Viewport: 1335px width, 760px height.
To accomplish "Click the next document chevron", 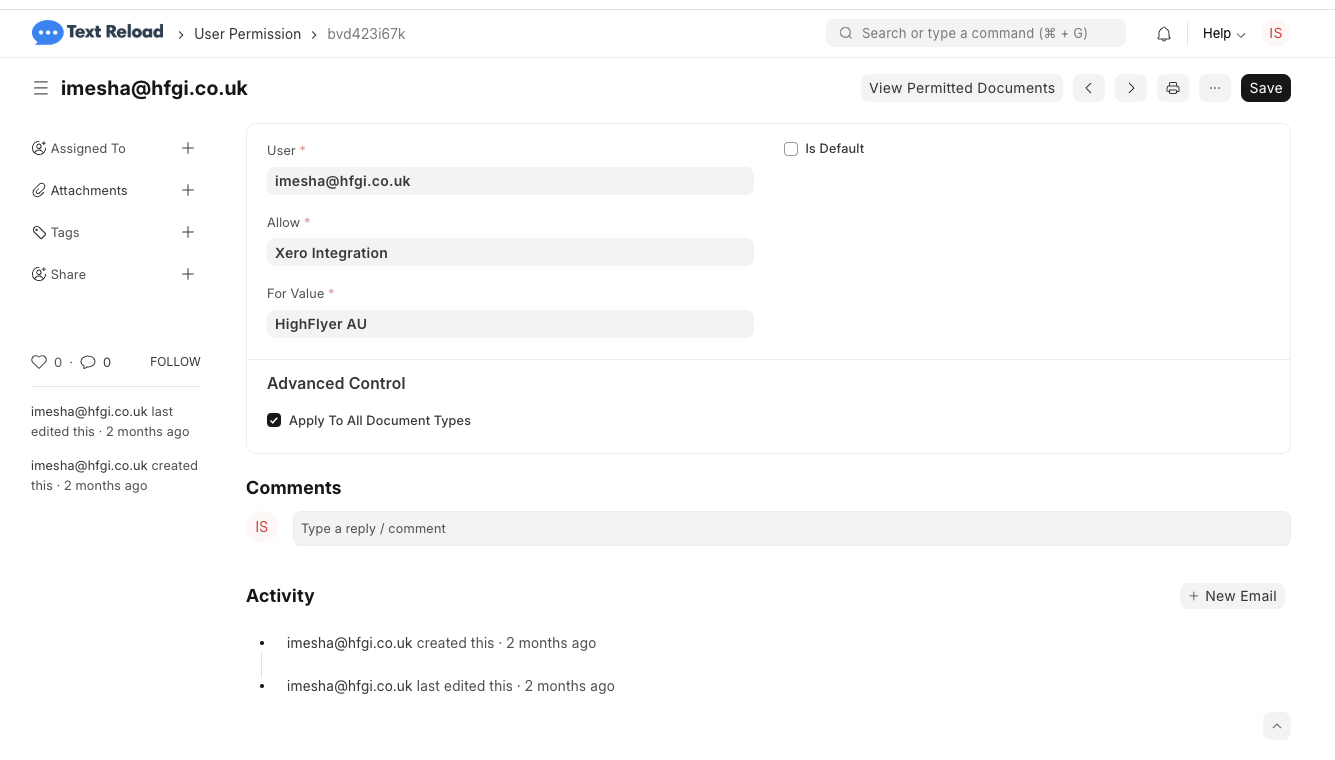I will 1131,88.
